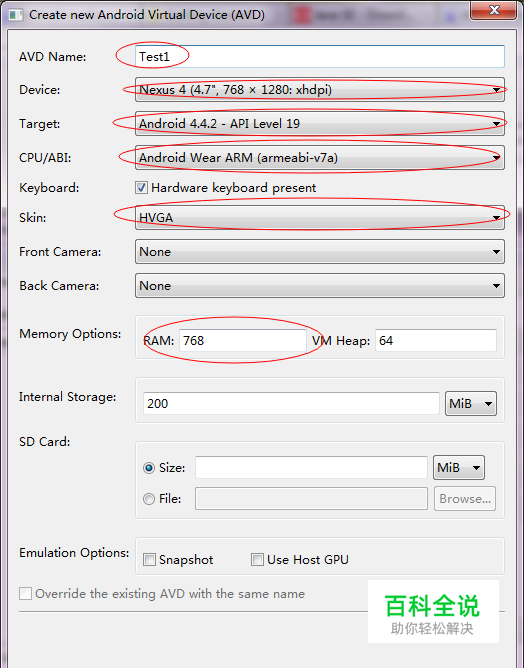Expand the CPU/ABI Android Wear ARM dropdown
Viewport: 524px width, 668px height.
click(x=320, y=158)
